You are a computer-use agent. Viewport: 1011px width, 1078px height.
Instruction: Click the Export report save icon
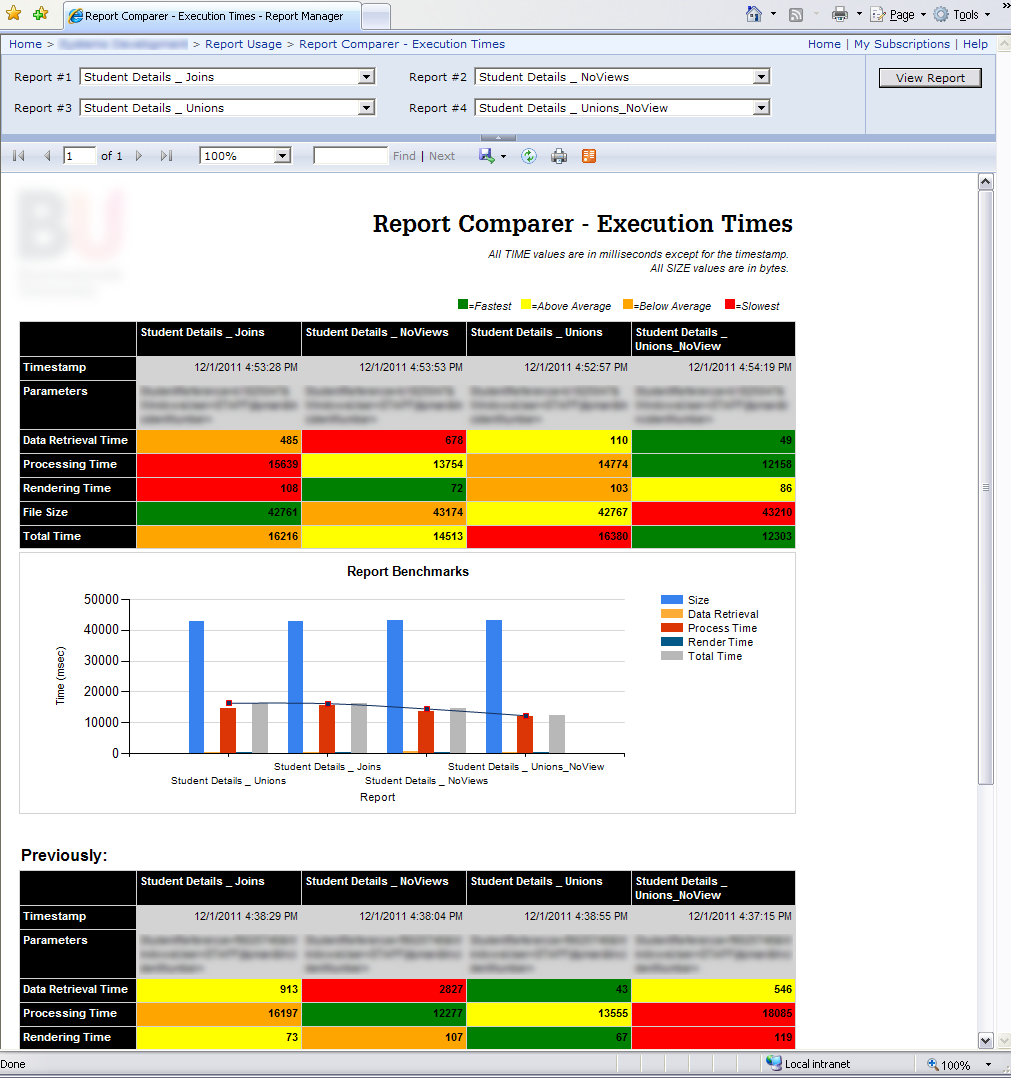tap(487, 156)
